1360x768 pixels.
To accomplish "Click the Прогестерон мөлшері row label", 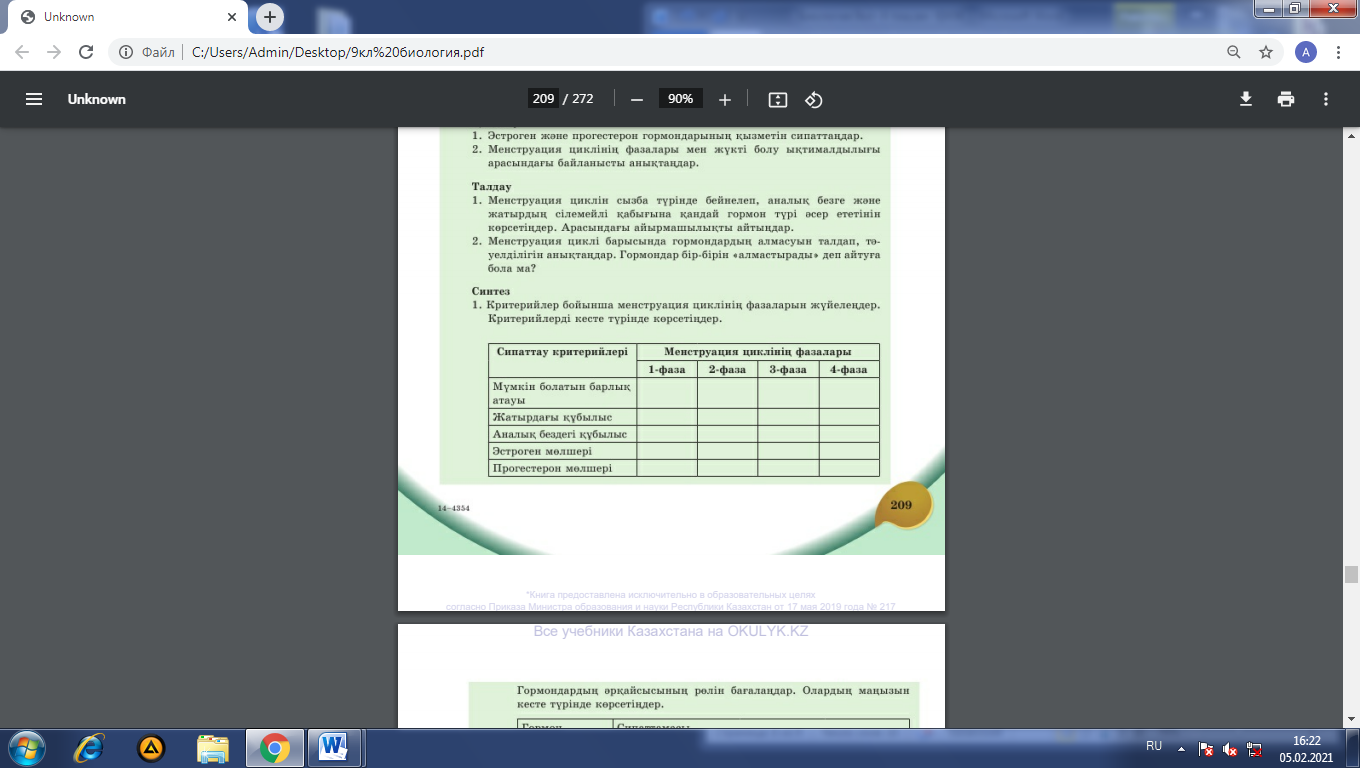I will point(551,468).
